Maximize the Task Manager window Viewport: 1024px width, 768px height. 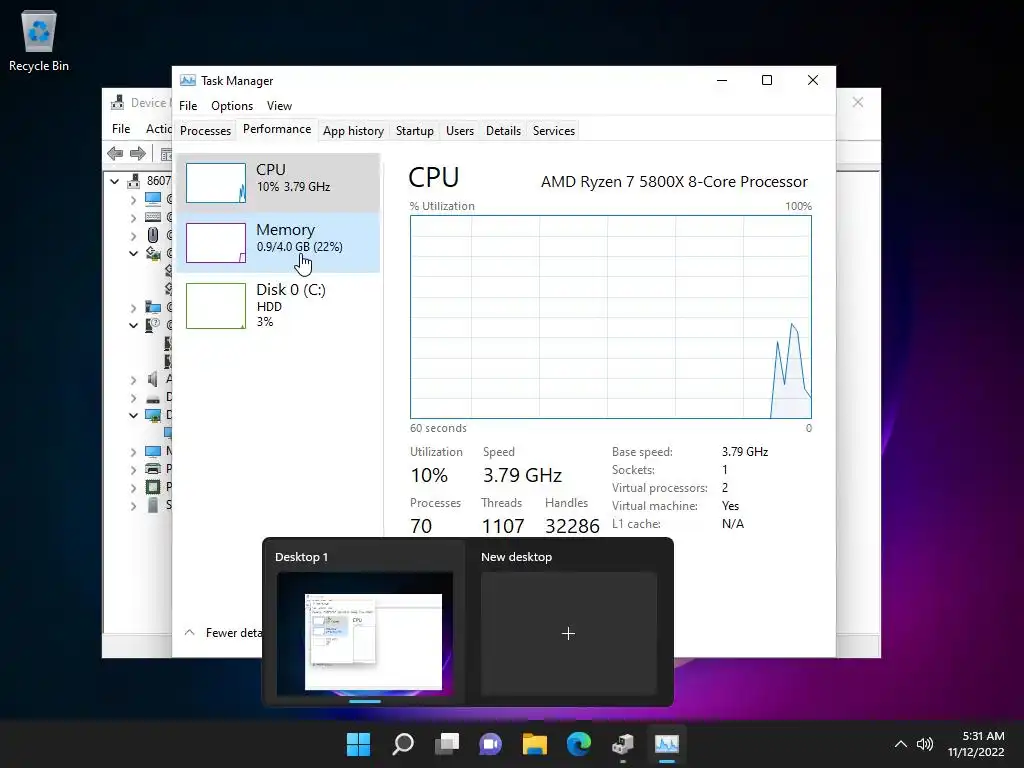coord(767,80)
